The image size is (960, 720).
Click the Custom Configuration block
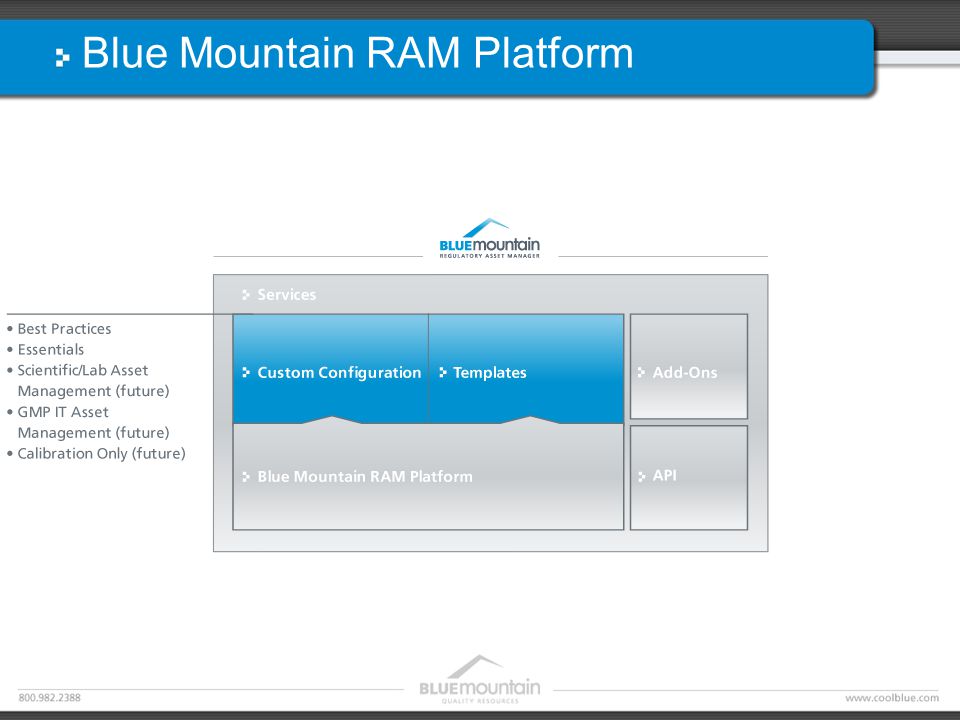(331, 369)
